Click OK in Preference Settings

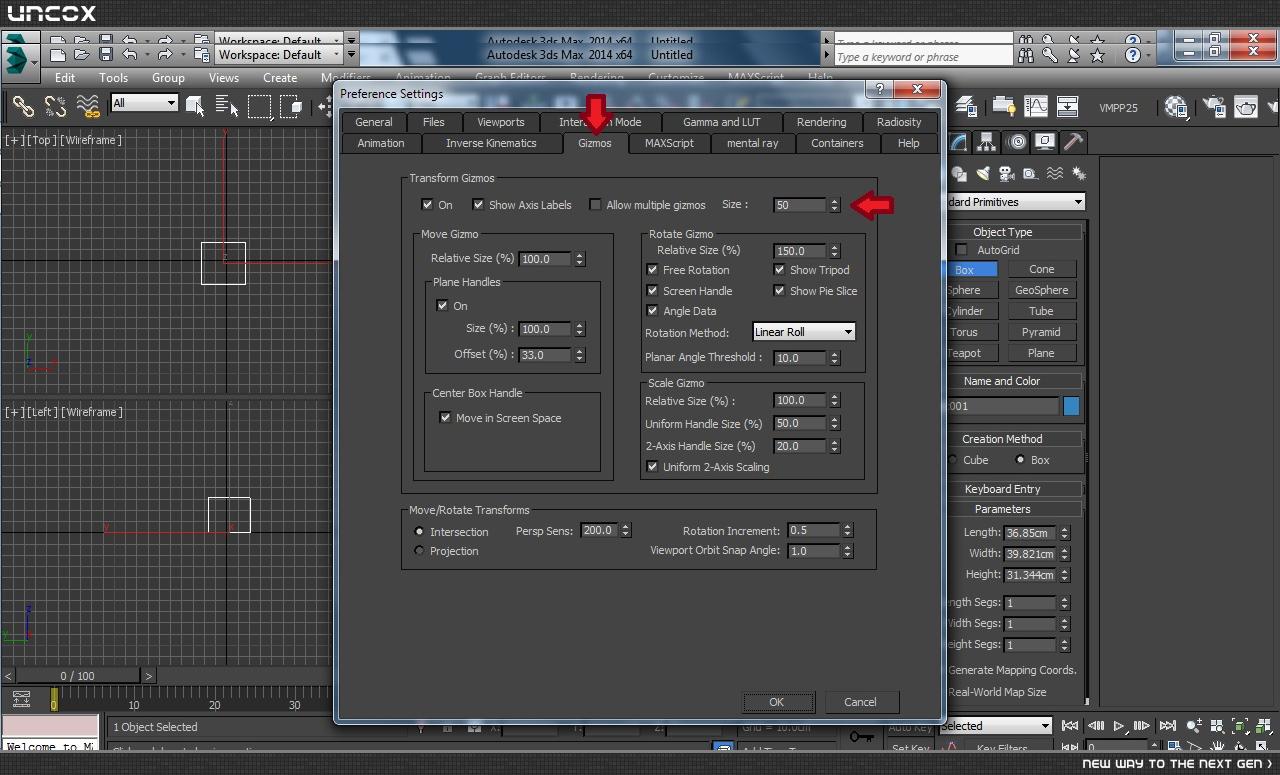pyautogui.click(x=777, y=702)
